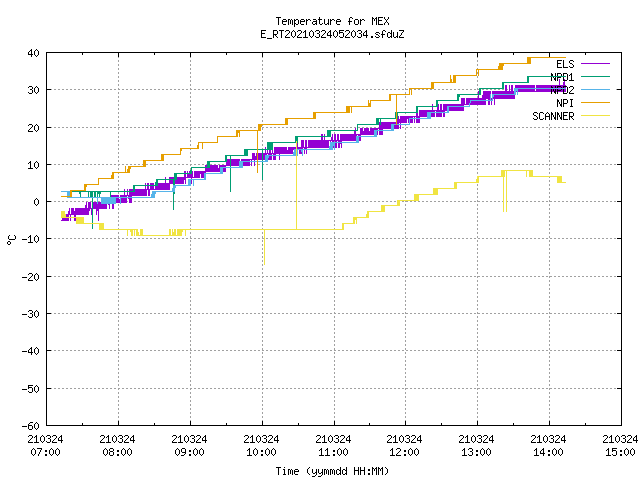
Task: Click the x-axis time label '12:00'
Action: (404, 453)
